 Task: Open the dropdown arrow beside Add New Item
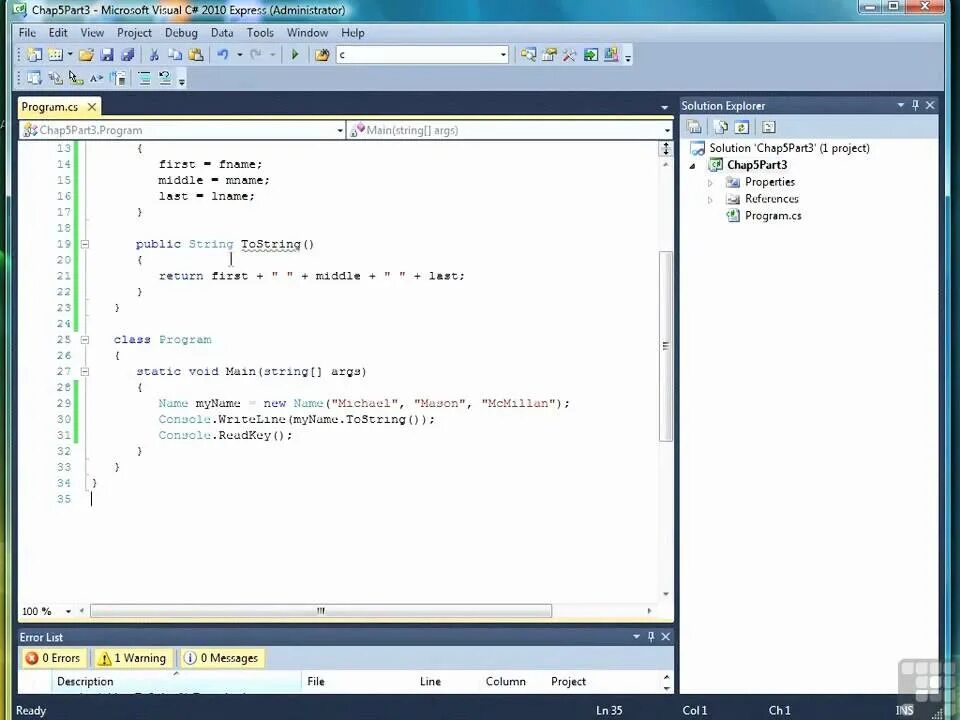pyautogui.click(x=70, y=55)
